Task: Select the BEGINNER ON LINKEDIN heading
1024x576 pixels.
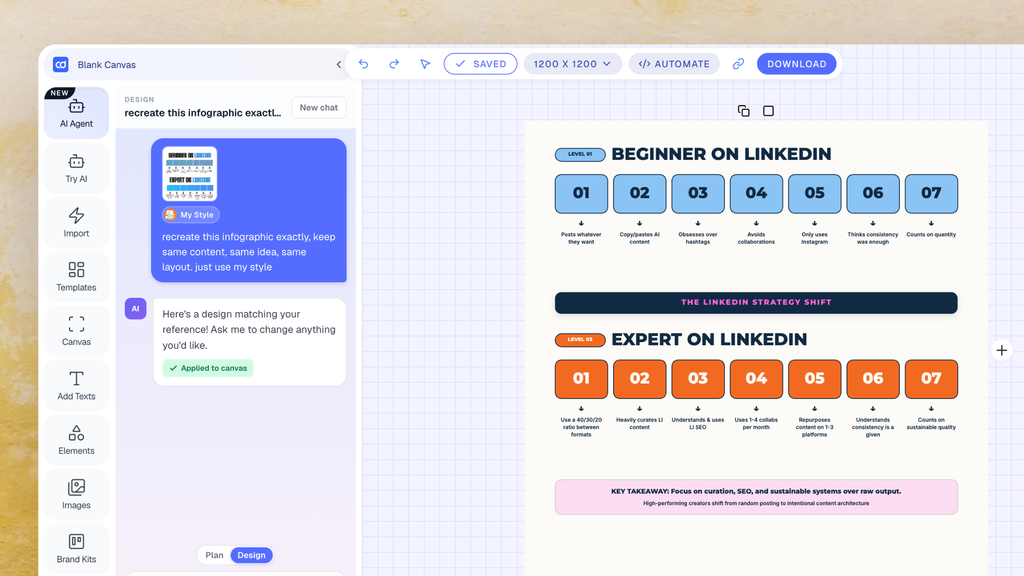Action: (x=721, y=154)
